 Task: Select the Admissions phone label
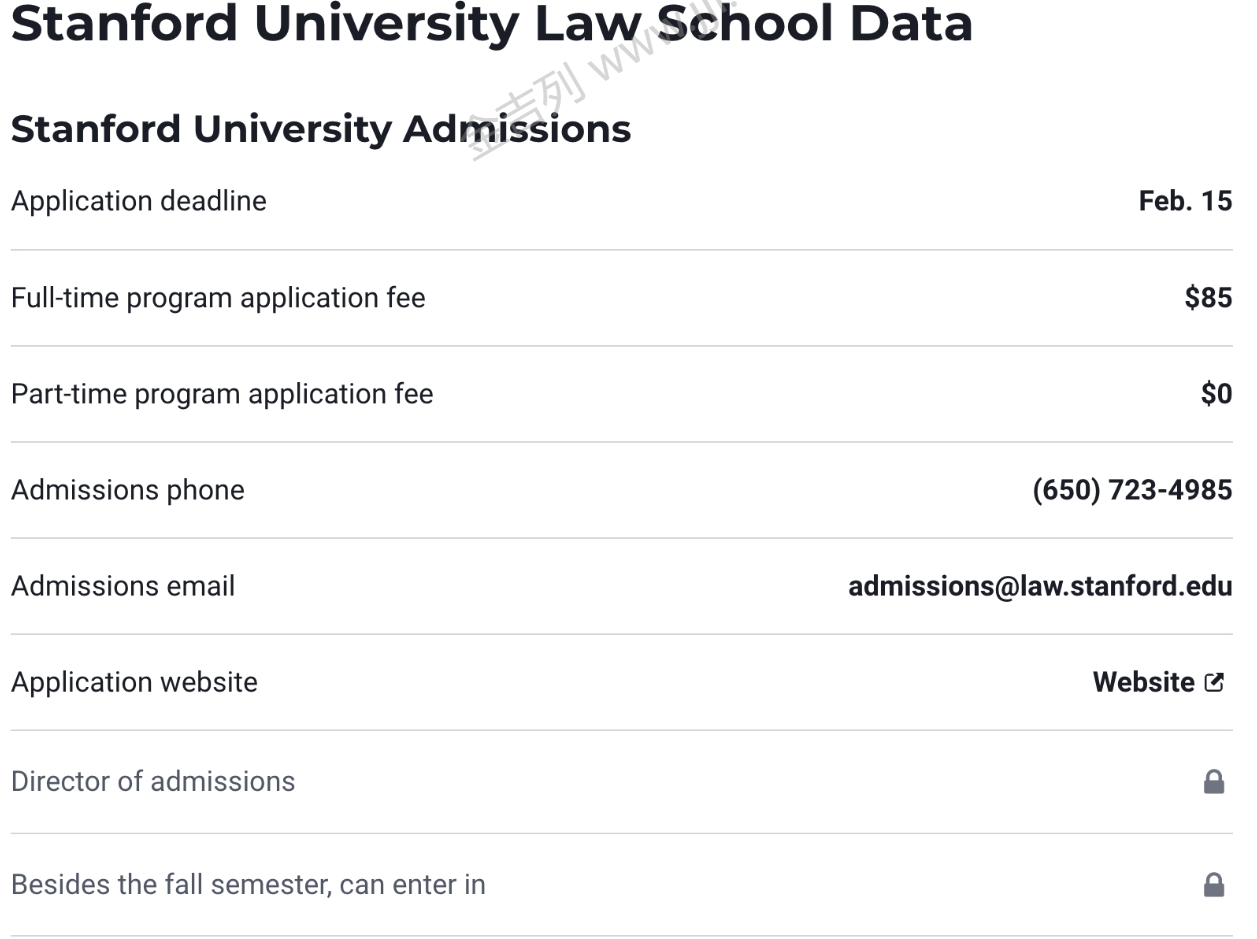coord(128,490)
